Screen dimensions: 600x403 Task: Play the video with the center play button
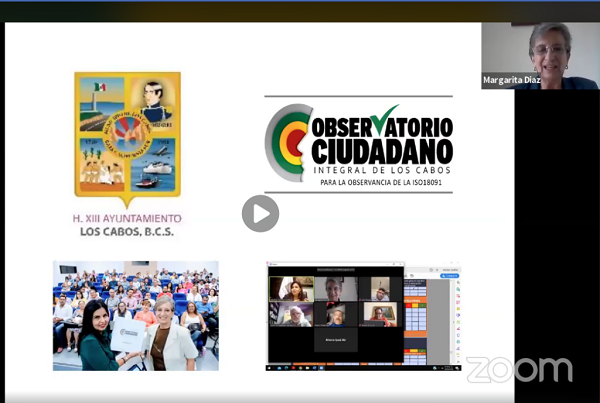pos(260,214)
